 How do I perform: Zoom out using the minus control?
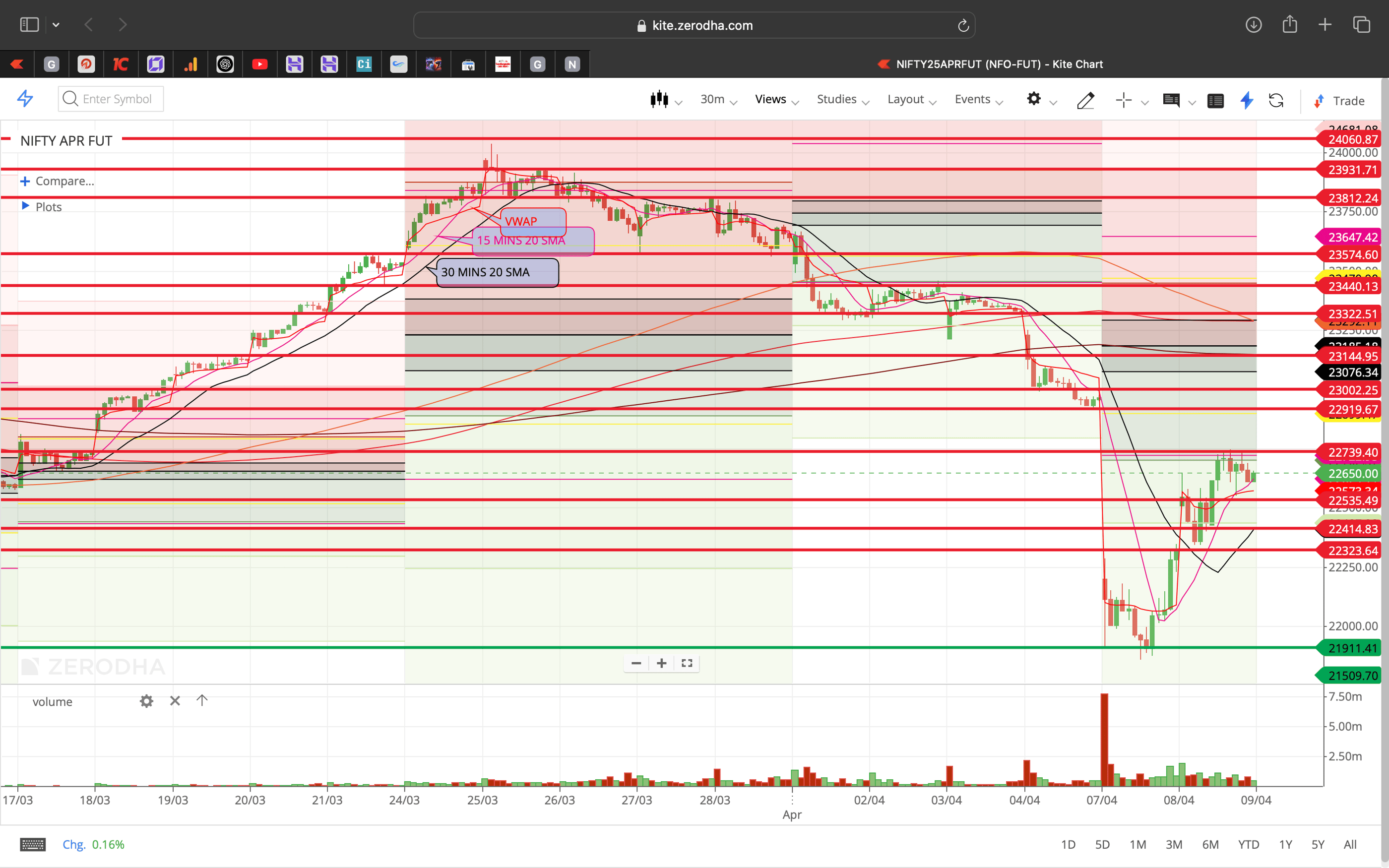[635, 663]
